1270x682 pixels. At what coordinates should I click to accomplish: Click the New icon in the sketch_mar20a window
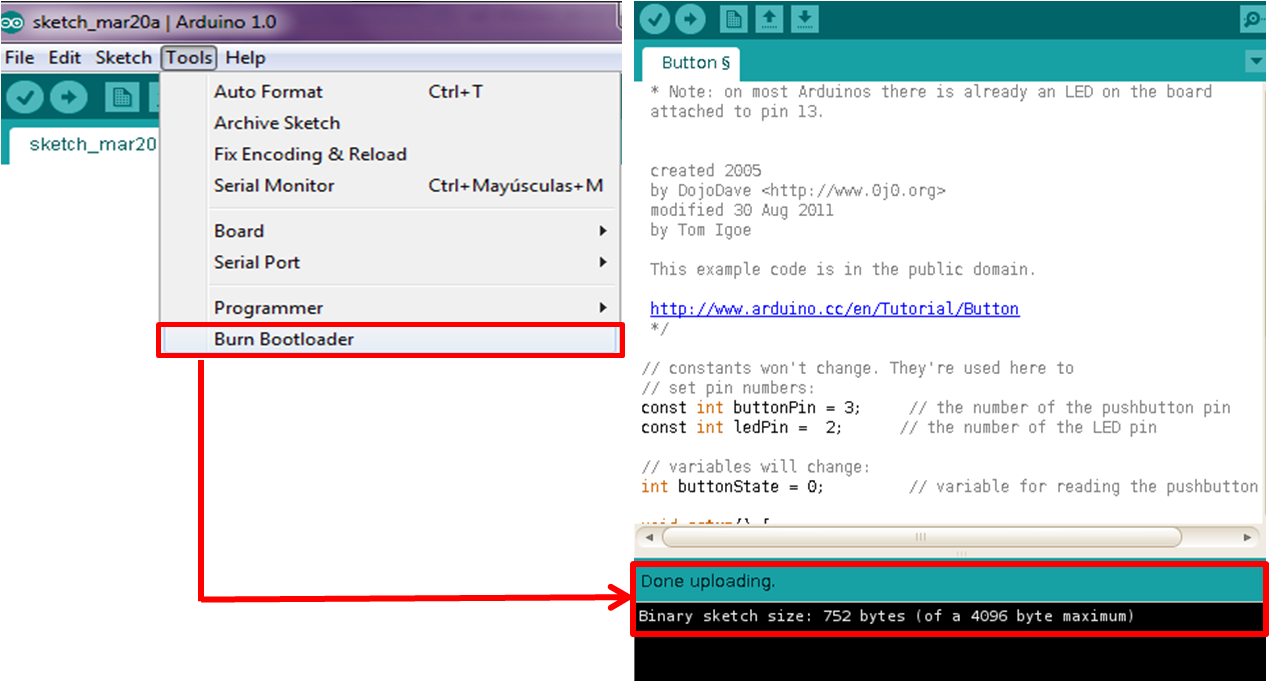pyautogui.click(x=123, y=97)
